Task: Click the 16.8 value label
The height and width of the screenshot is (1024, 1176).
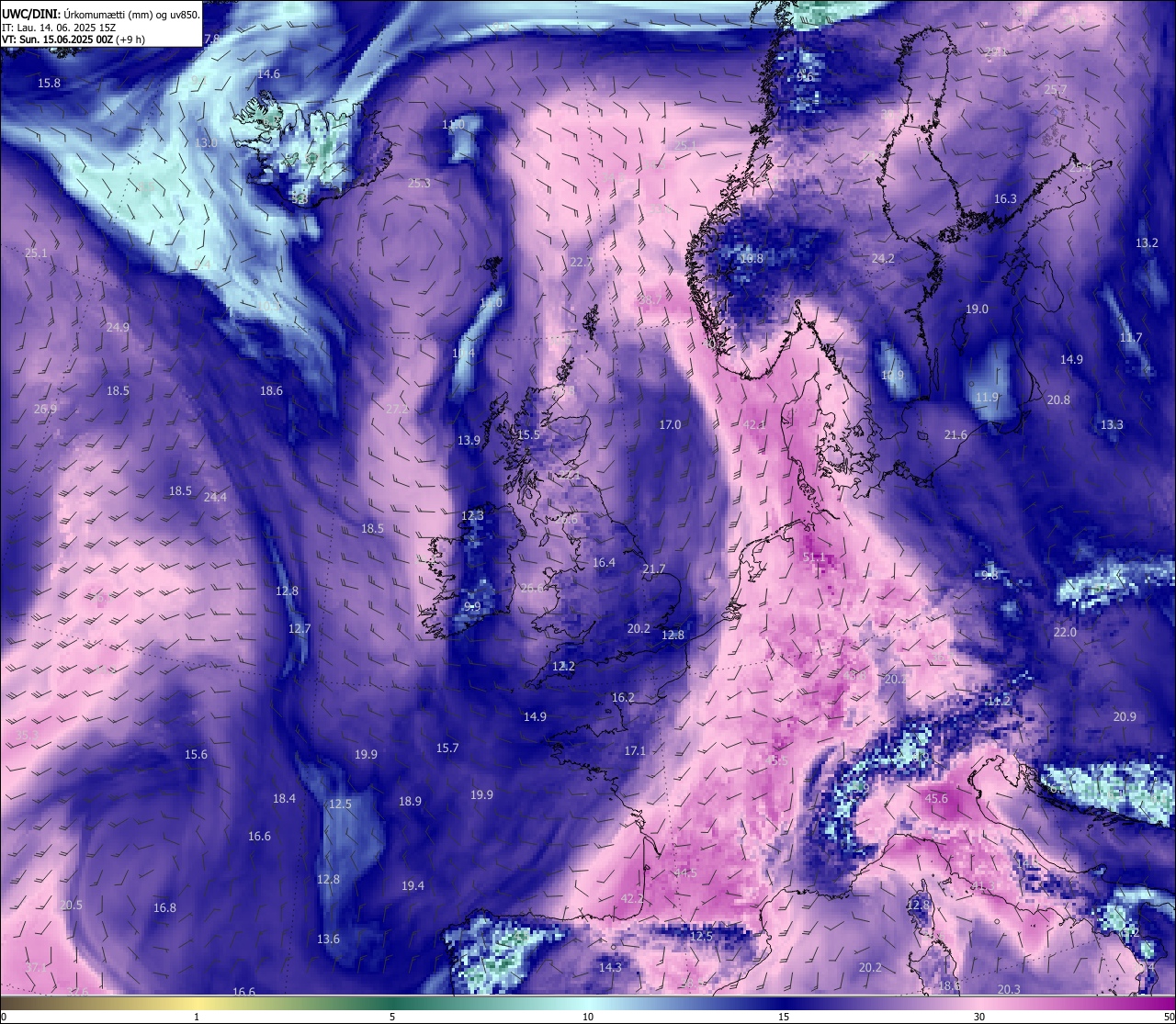Action: coord(164,907)
